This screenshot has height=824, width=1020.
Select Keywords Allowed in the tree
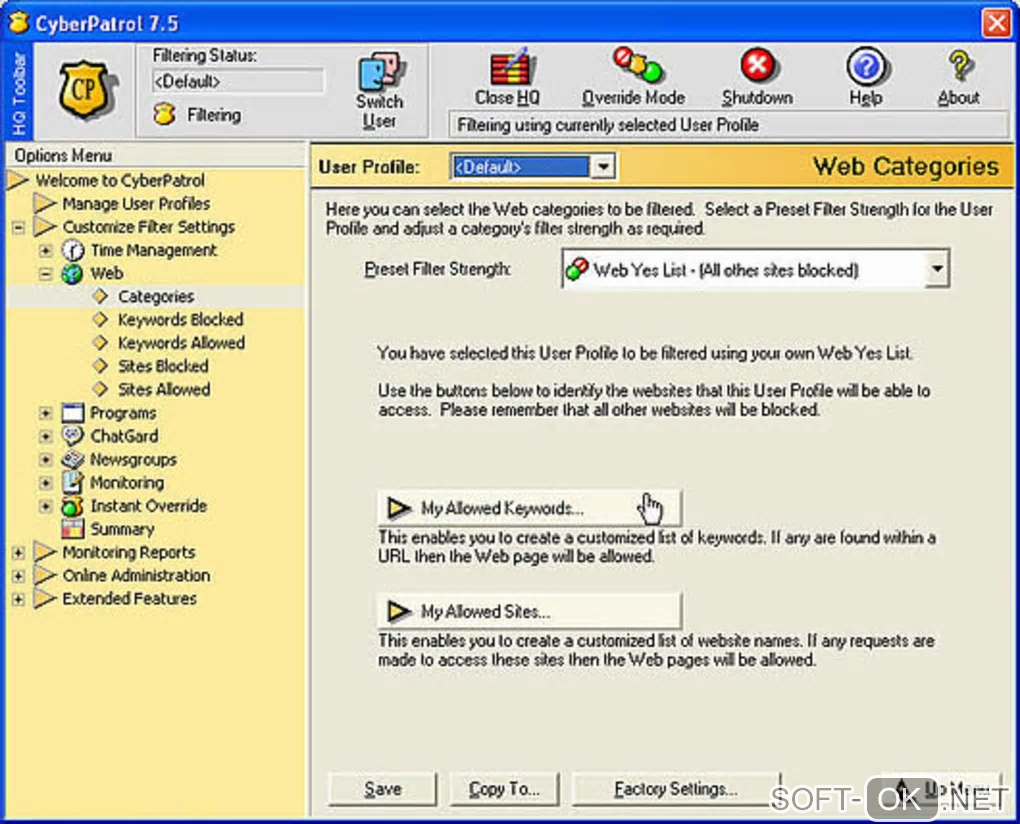tap(181, 343)
